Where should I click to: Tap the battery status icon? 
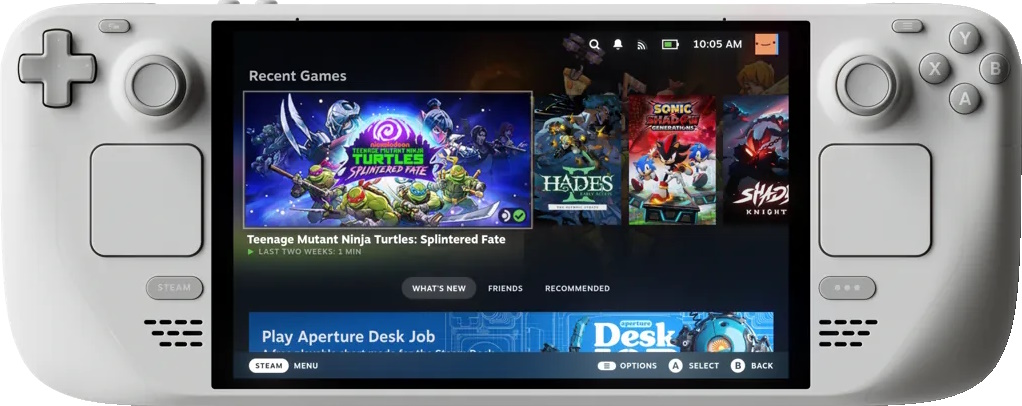(670, 44)
